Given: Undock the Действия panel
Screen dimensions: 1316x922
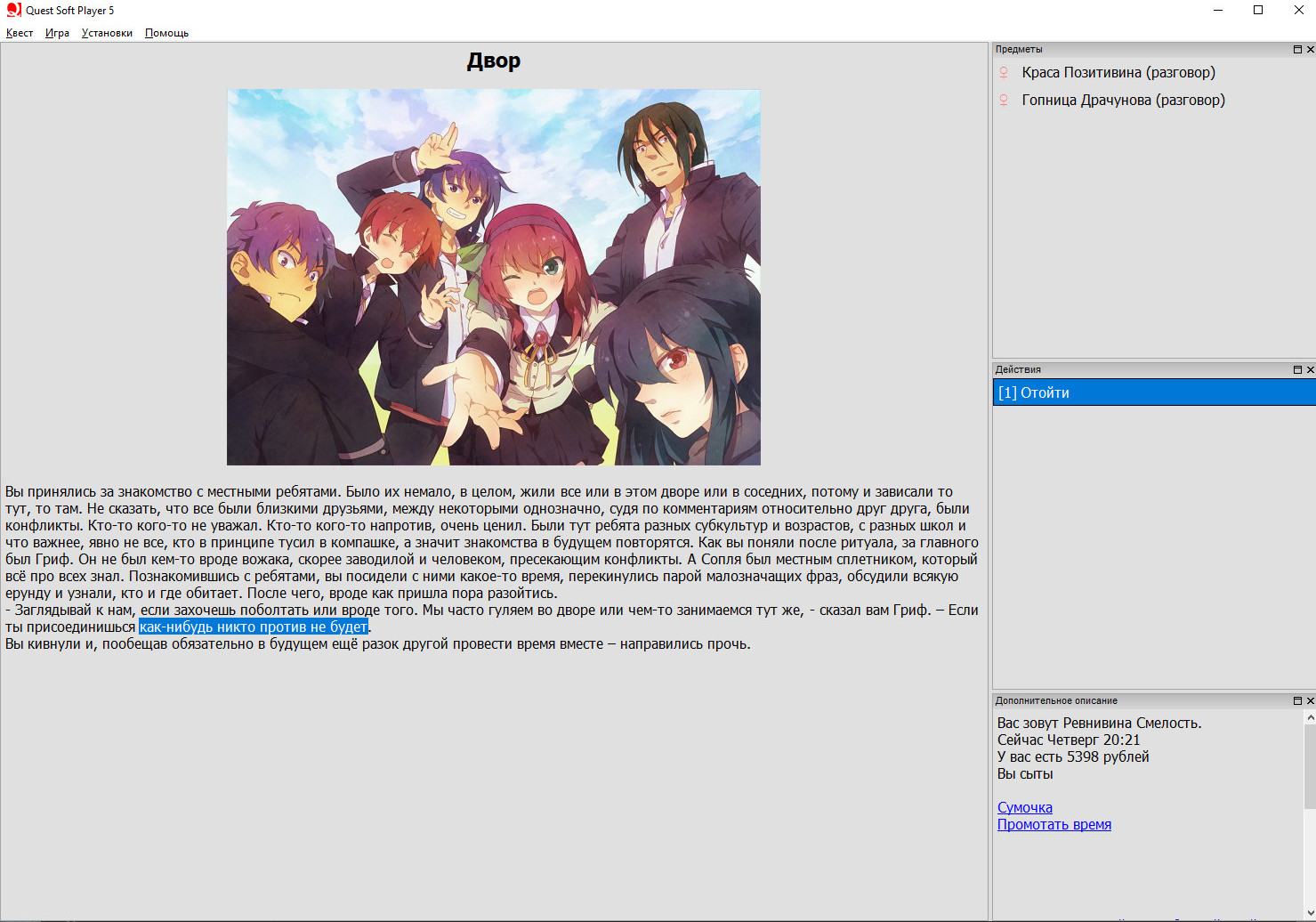Looking at the screenshot, I should (1297, 369).
